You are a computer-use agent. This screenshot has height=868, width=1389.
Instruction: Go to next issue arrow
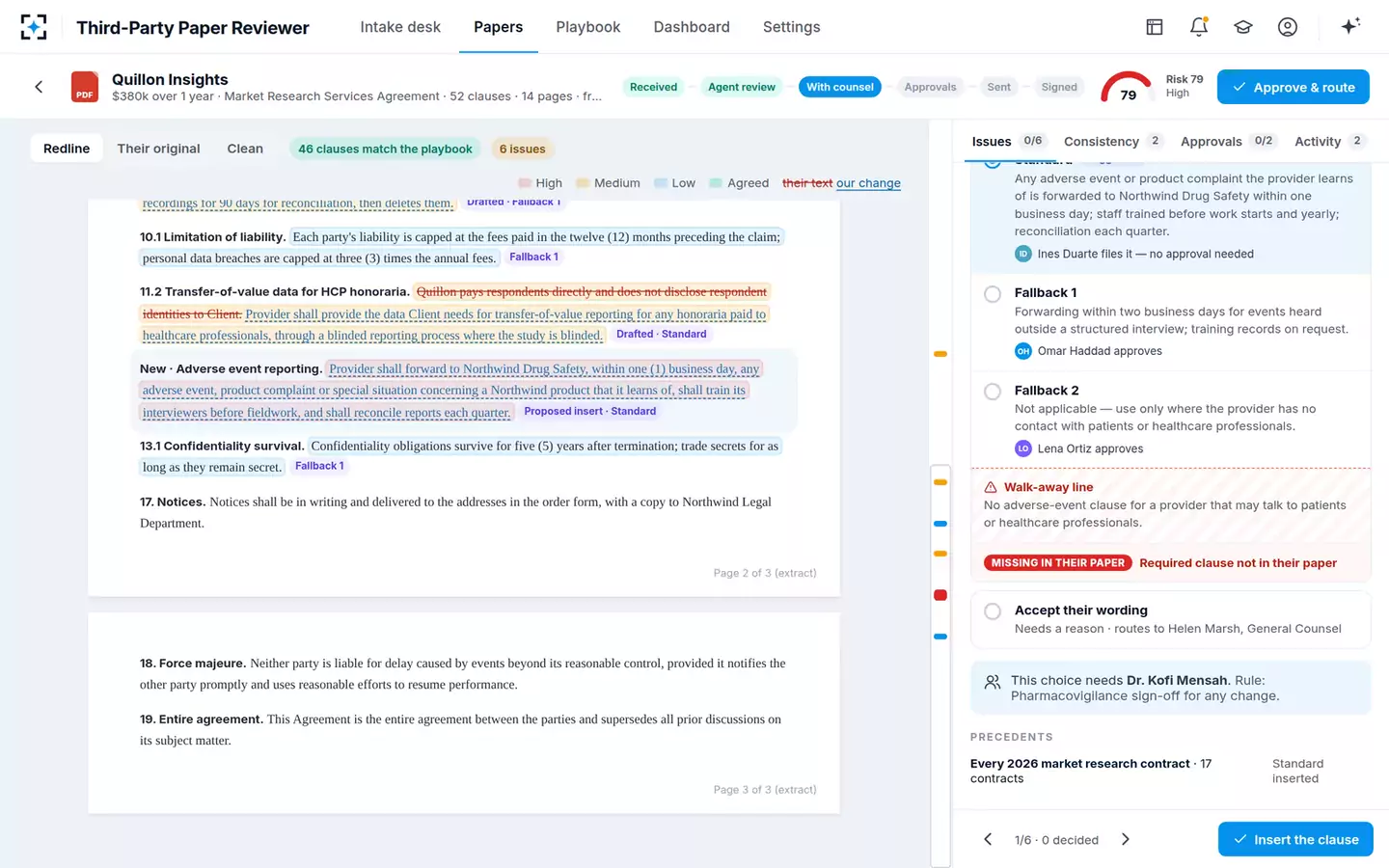pos(1125,839)
